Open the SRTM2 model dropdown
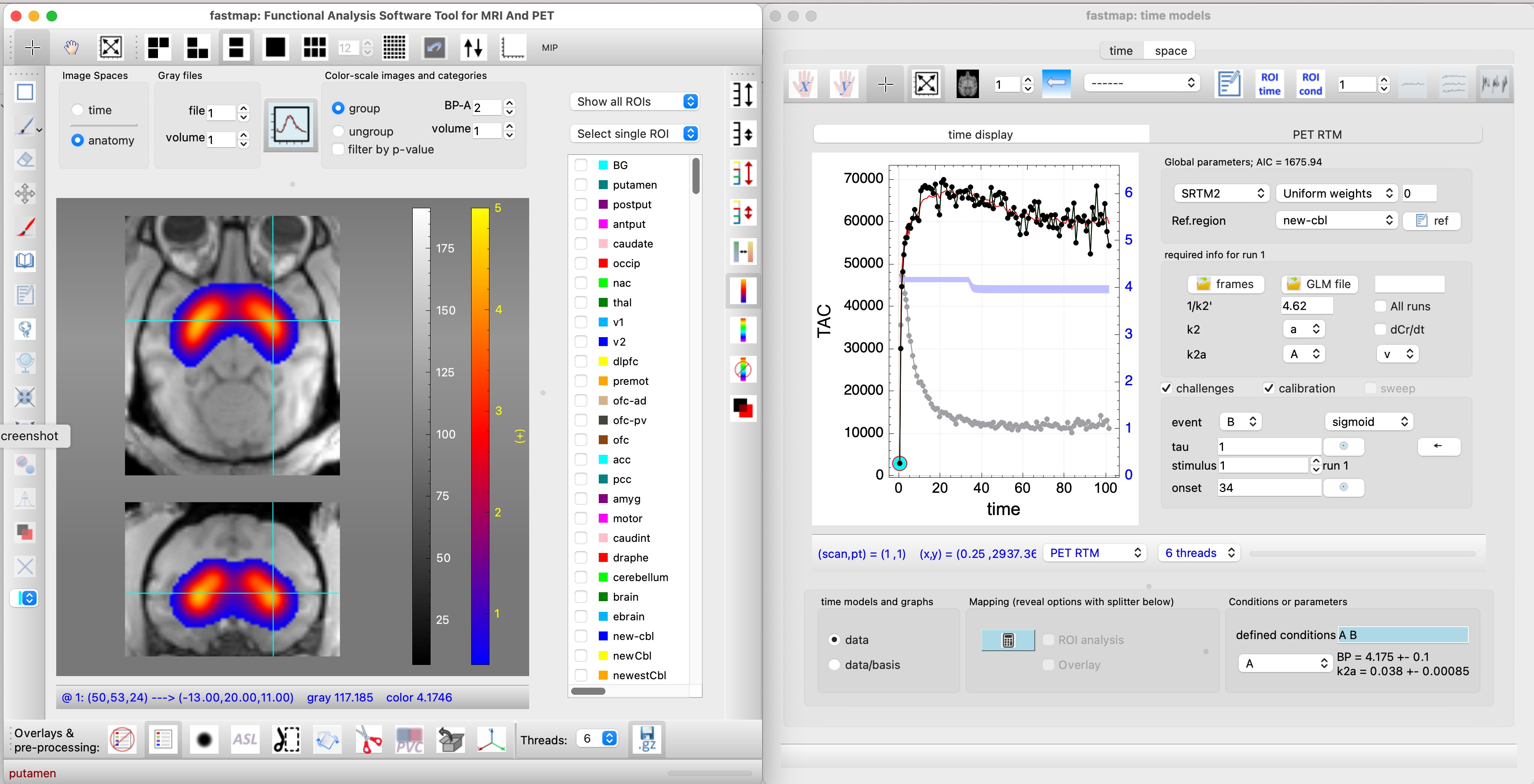 [x=1221, y=194]
